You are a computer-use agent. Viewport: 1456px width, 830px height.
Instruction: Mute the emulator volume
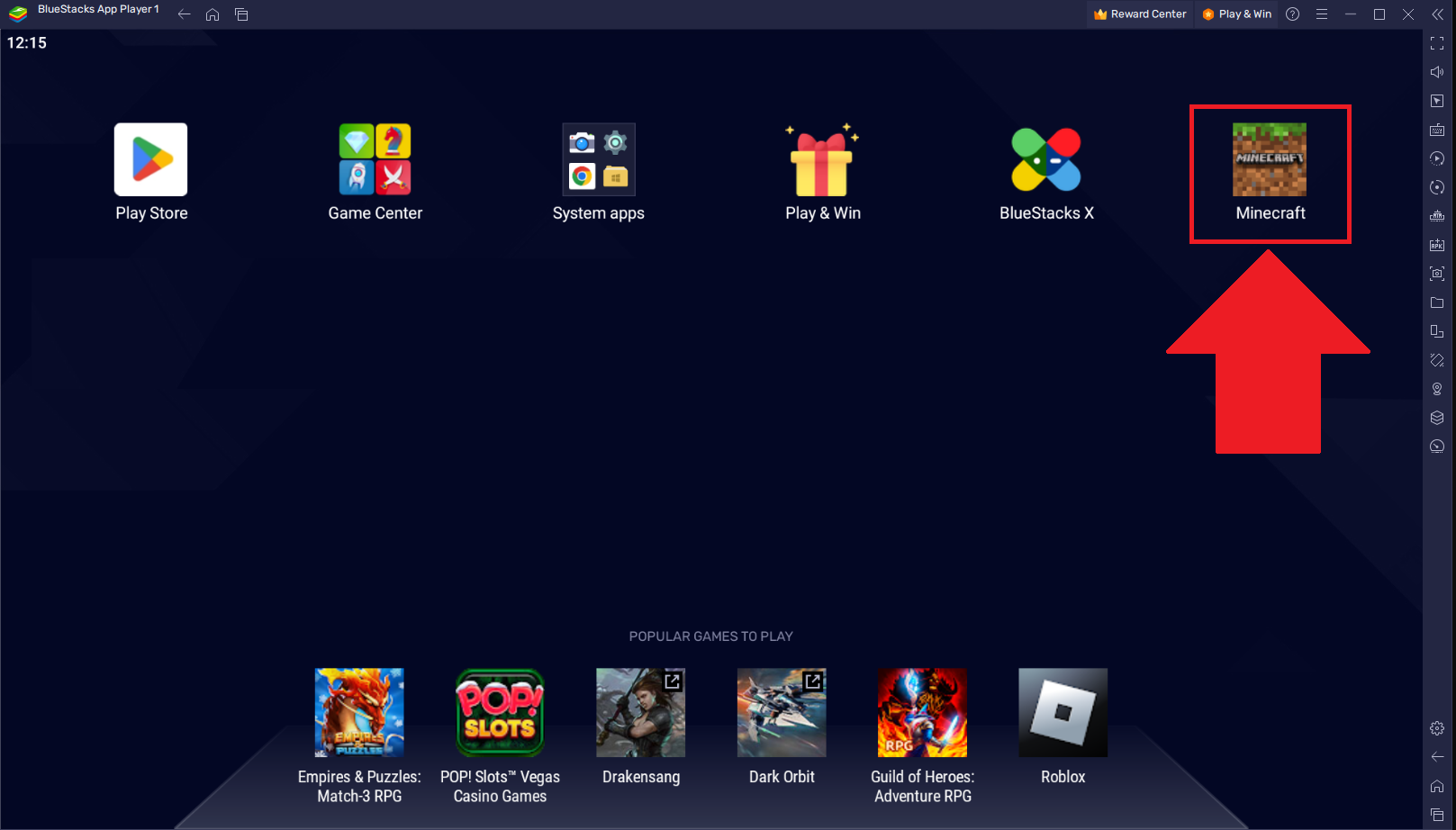pos(1437,71)
